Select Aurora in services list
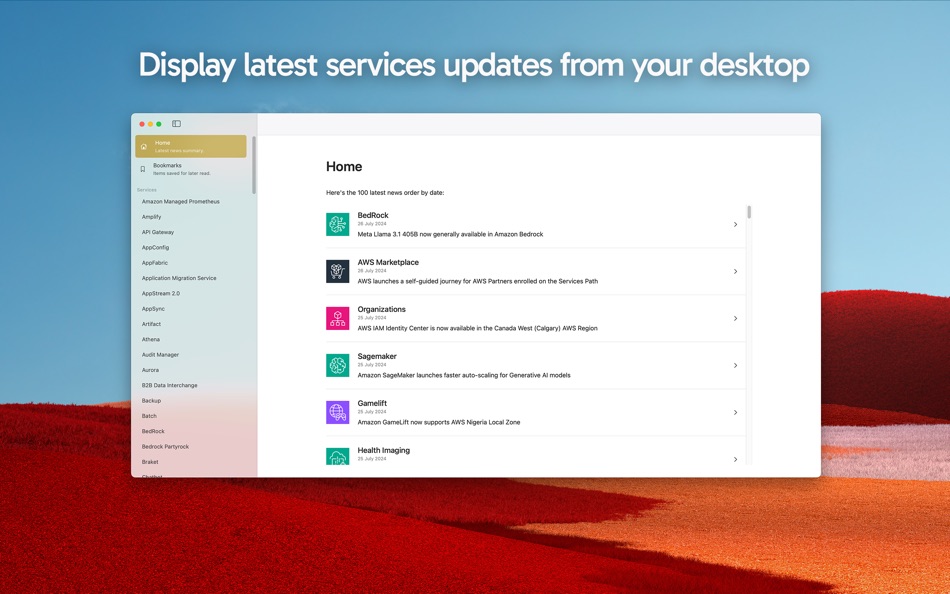 pyautogui.click(x=150, y=370)
